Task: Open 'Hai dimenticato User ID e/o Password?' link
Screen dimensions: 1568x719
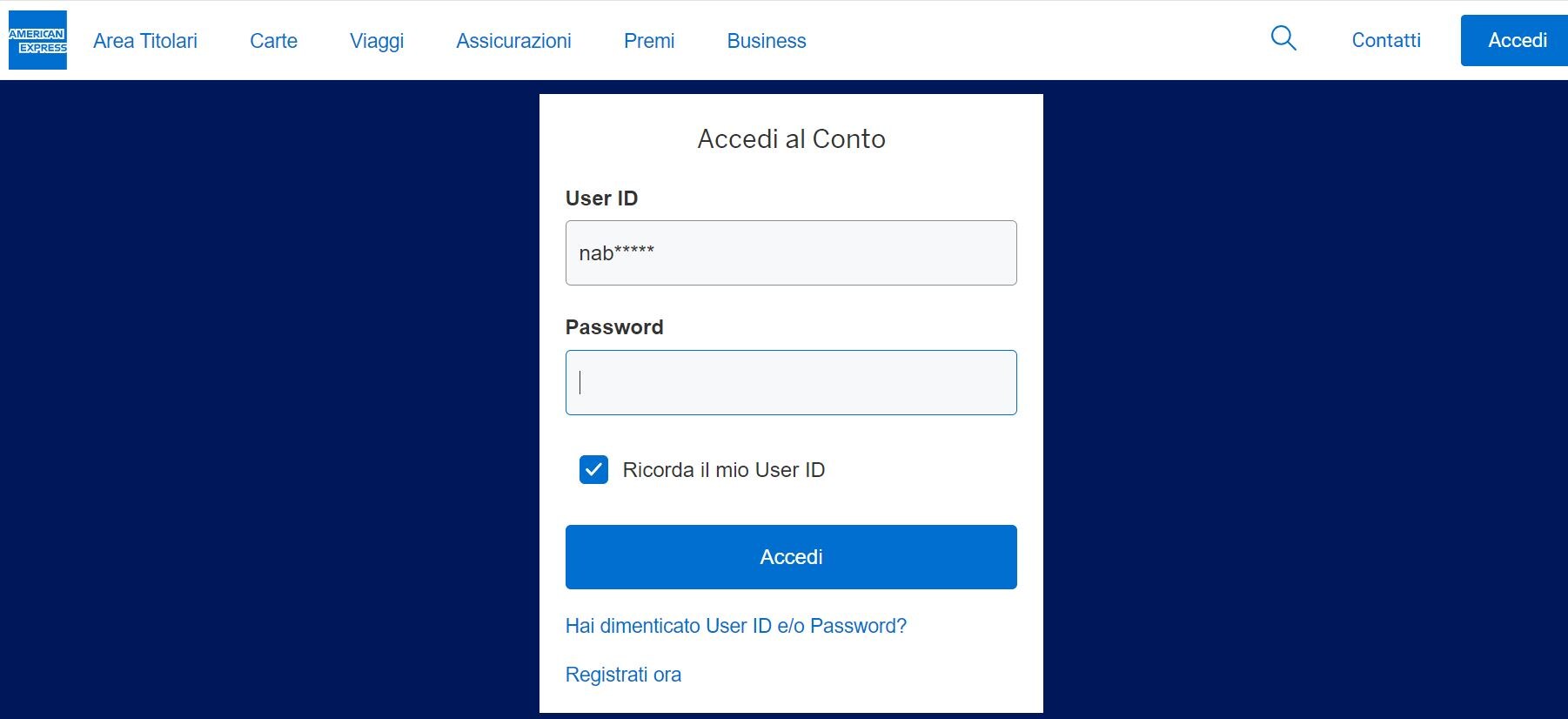Action: [735, 626]
